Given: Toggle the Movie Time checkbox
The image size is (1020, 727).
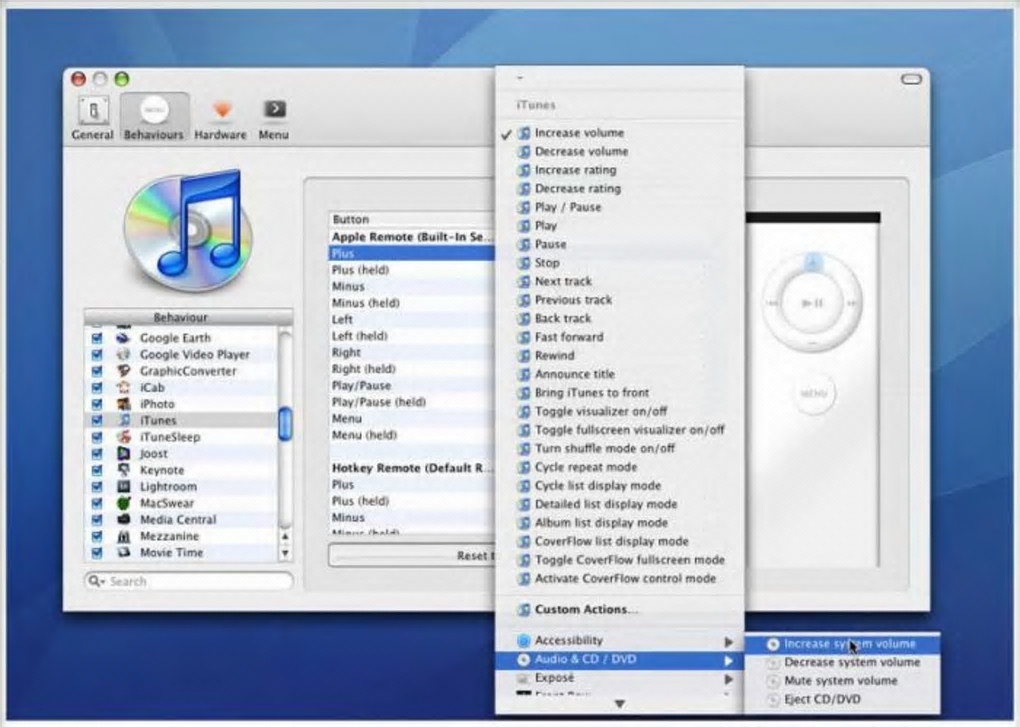Looking at the screenshot, I should (97, 553).
